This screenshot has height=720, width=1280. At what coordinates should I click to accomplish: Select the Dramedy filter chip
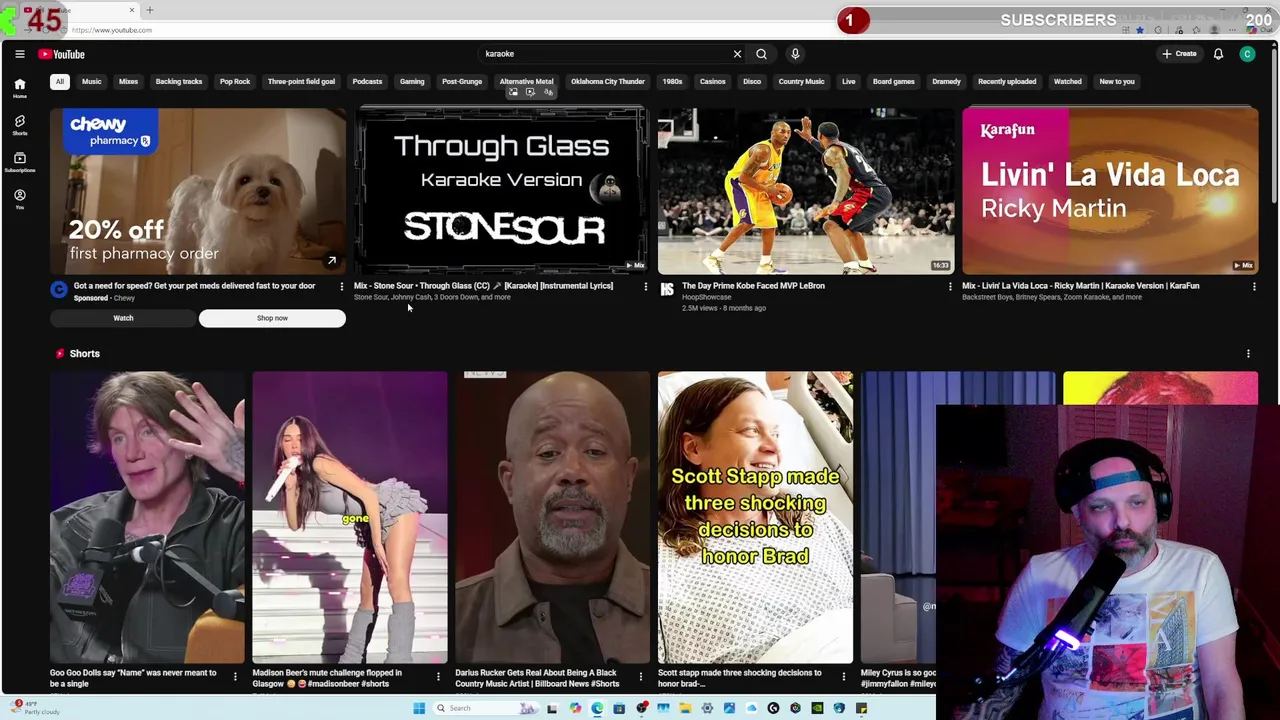point(946,82)
